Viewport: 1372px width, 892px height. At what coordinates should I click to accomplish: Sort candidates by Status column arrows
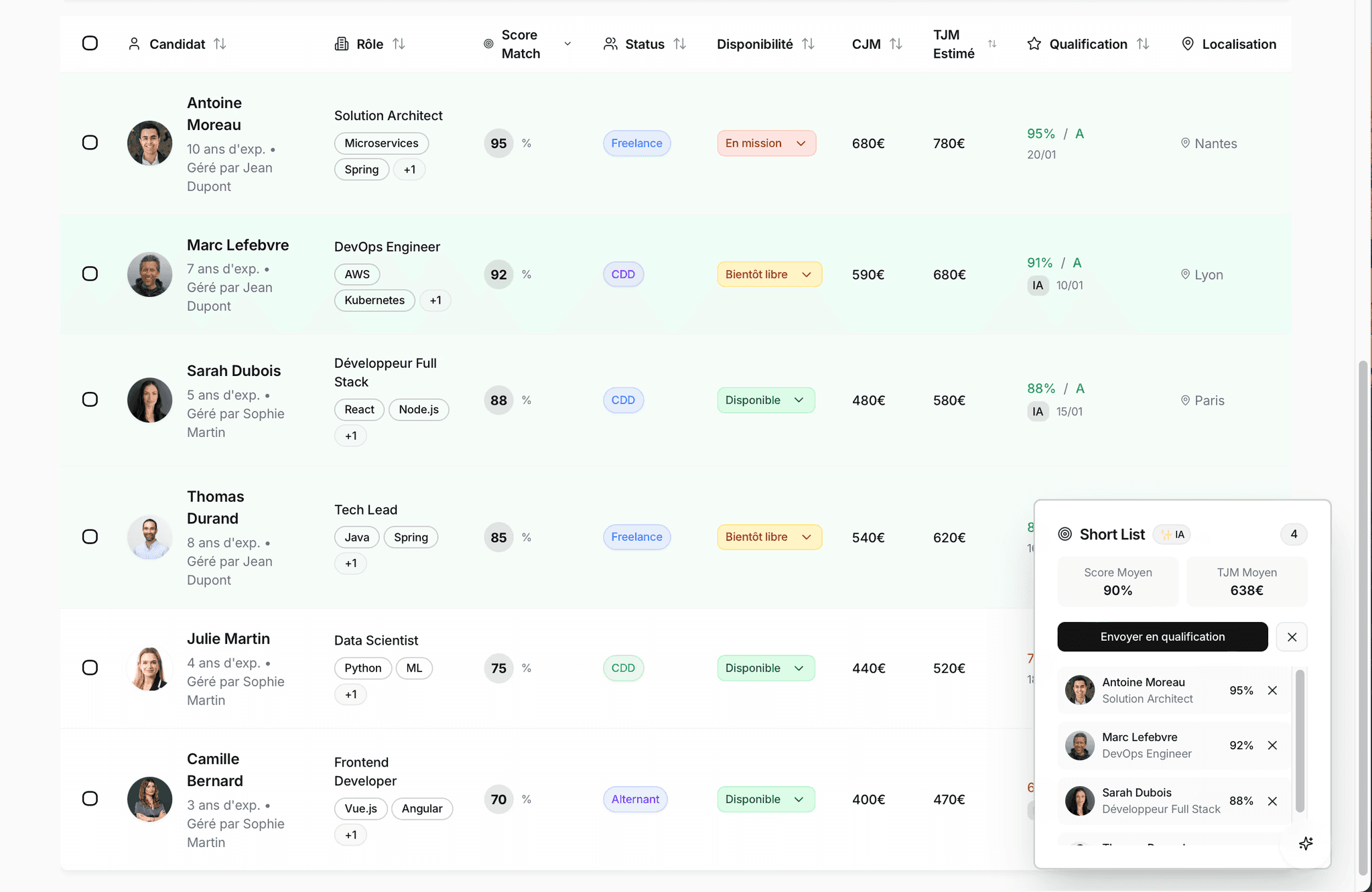681,44
